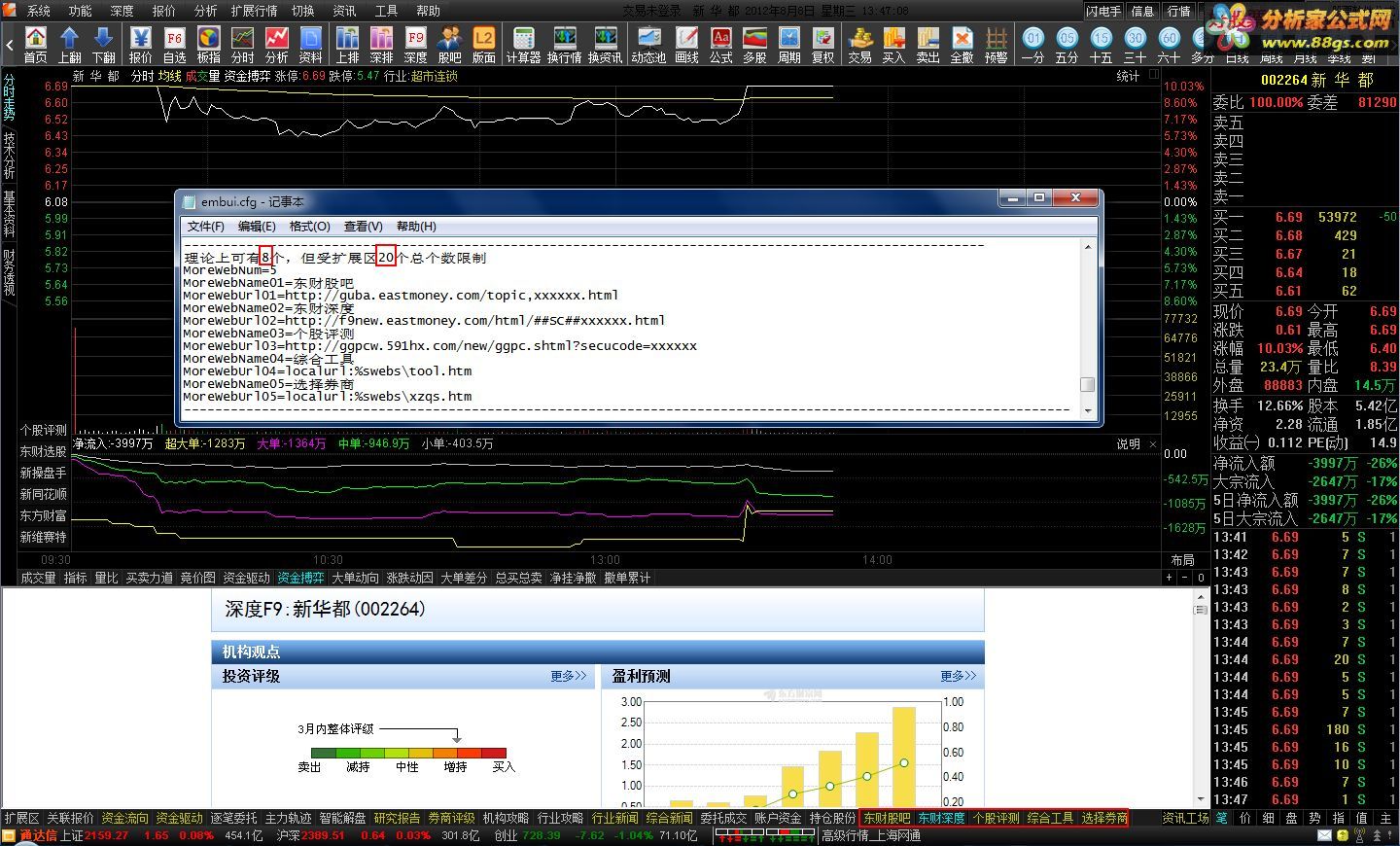The height and width of the screenshot is (846, 1400).
Task: Switch to the 资金博弈 indicator tab
Action: [300, 578]
